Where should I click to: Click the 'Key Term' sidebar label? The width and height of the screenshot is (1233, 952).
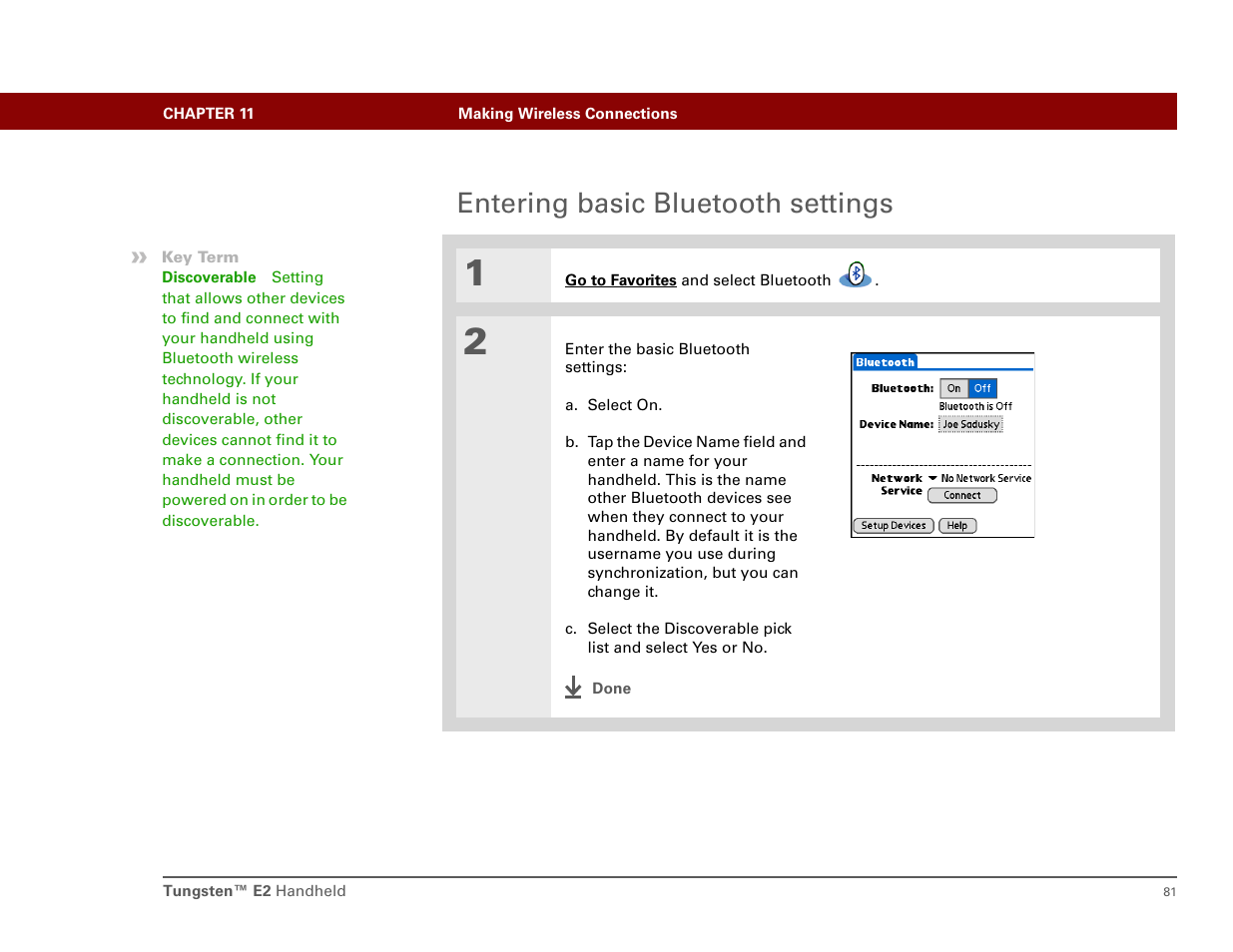pyautogui.click(x=200, y=257)
